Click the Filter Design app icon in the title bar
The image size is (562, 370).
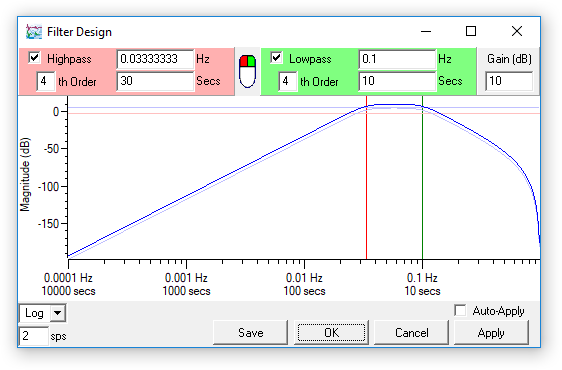point(34,32)
